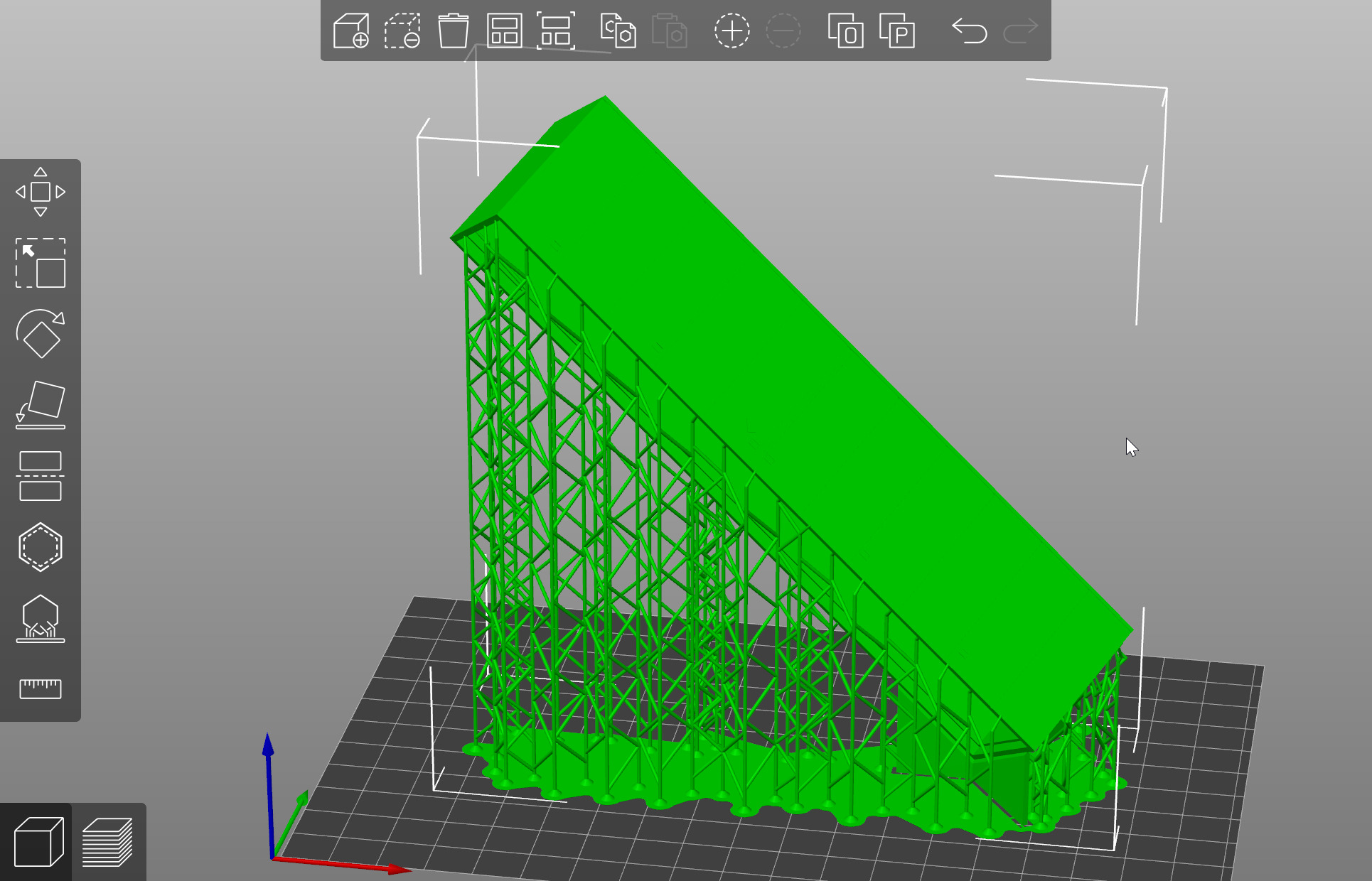Open the Hollow and drill tool
1372x881 pixels.
tap(41, 547)
